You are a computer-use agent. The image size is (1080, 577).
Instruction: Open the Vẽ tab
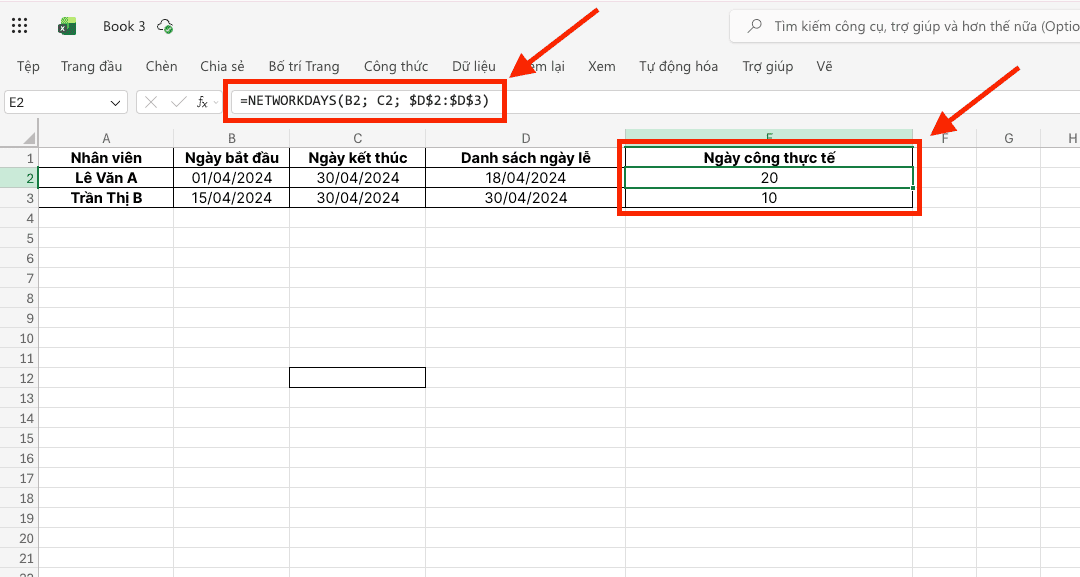pos(824,66)
